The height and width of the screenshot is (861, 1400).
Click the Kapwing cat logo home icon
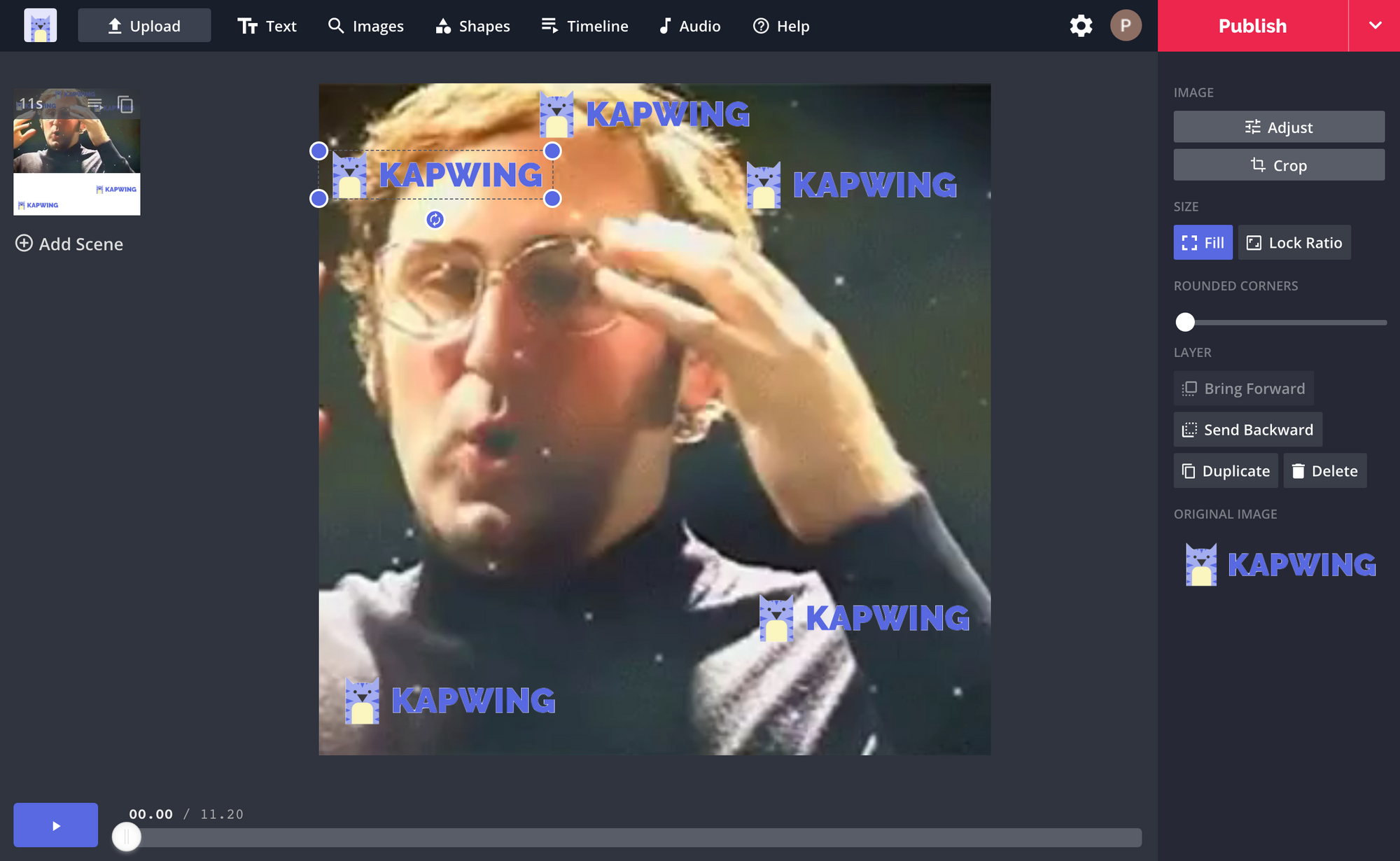[x=40, y=26]
